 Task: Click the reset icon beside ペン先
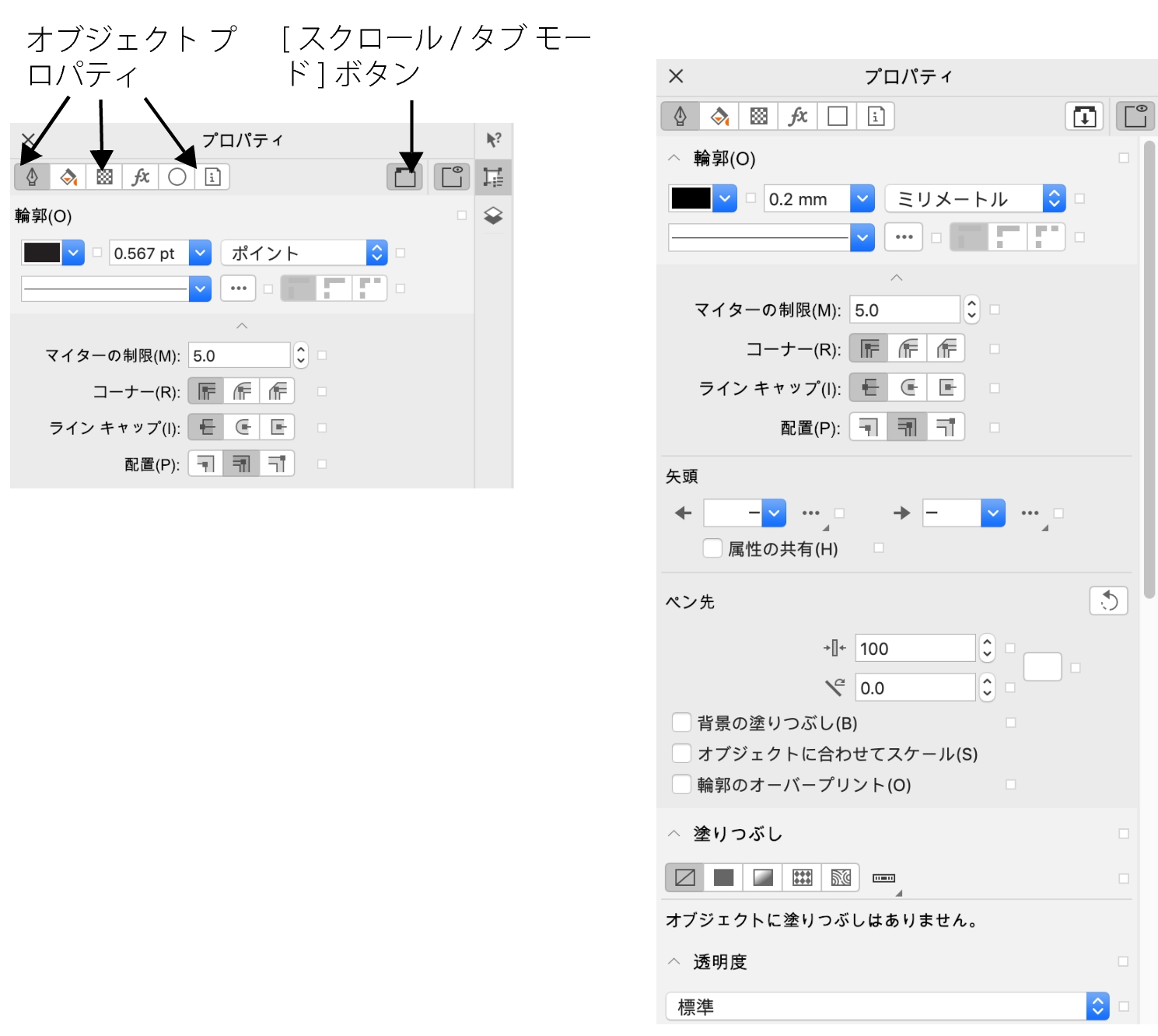point(1108,601)
